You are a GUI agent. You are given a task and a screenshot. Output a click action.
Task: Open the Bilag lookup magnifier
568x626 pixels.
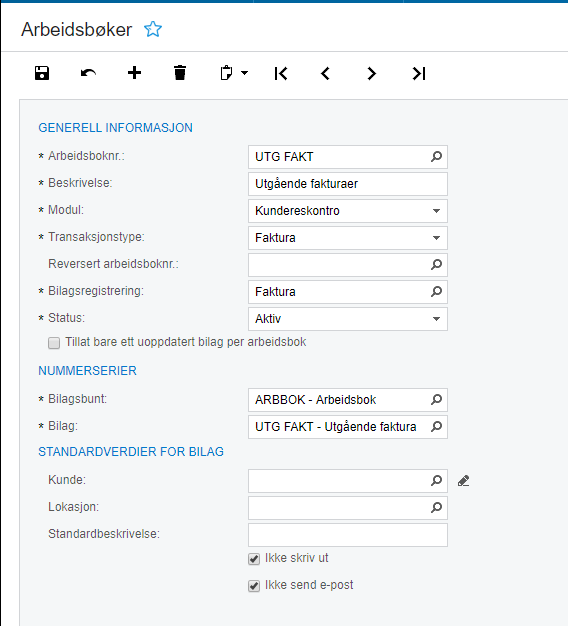[x=437, y=427]
